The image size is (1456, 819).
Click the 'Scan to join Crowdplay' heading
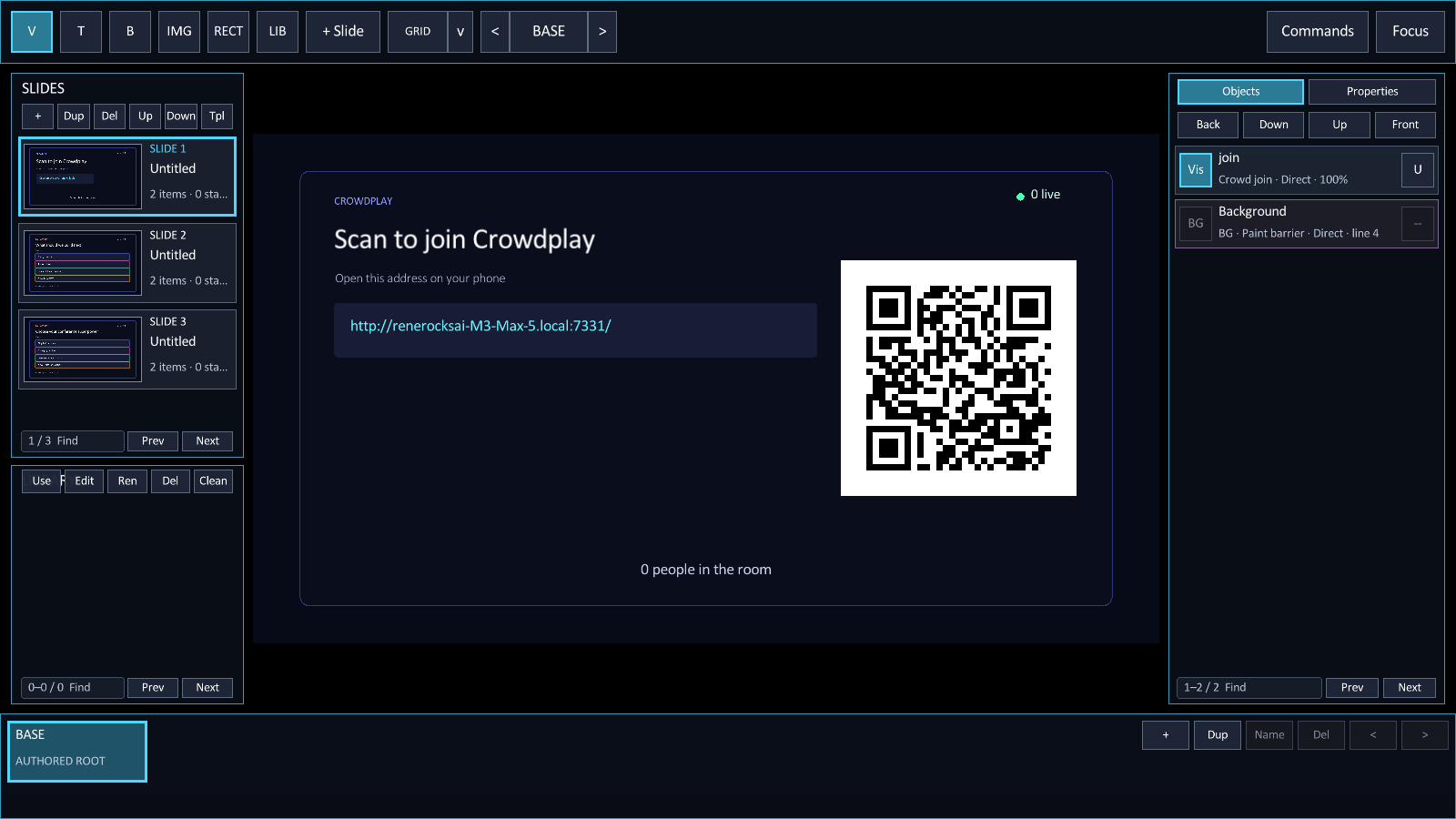[464, 239]
